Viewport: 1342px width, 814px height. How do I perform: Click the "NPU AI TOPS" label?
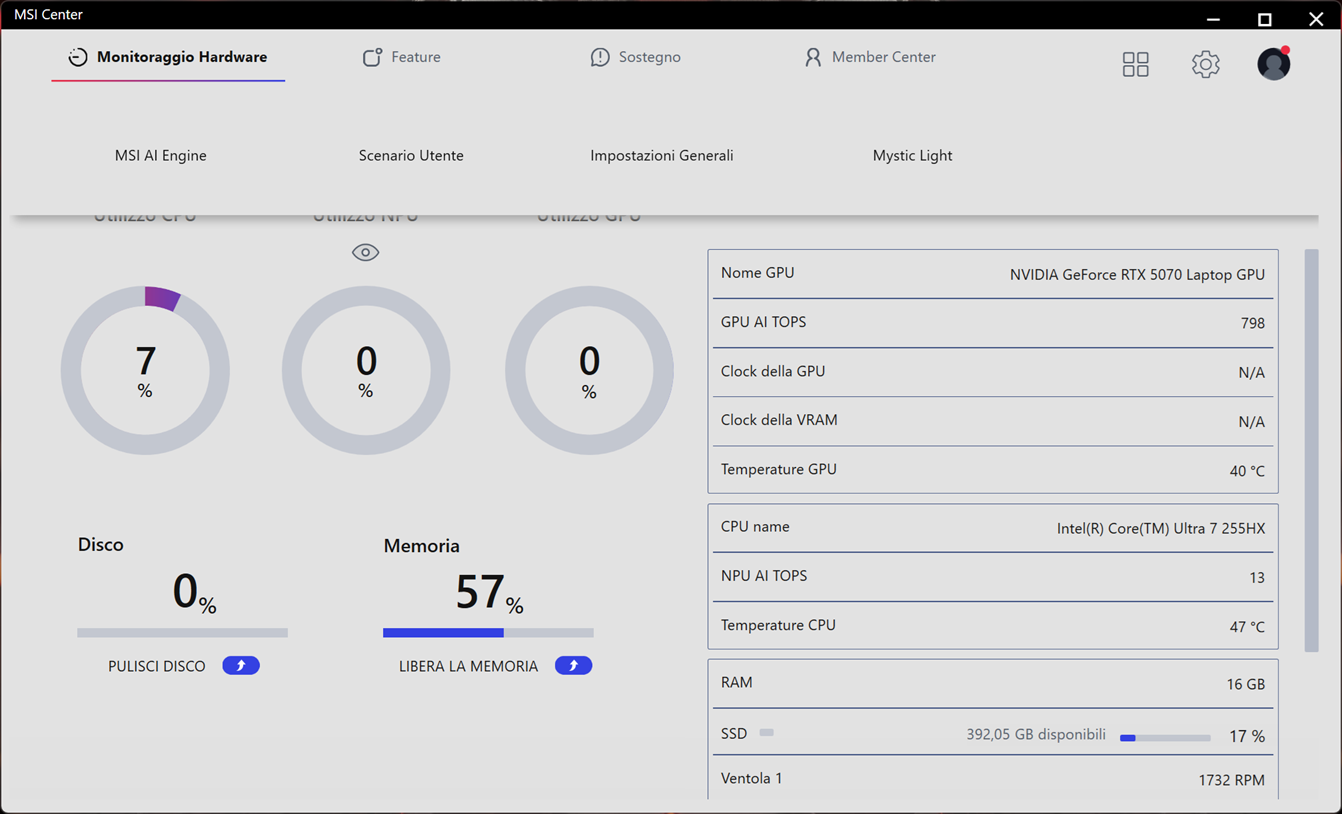764,575
